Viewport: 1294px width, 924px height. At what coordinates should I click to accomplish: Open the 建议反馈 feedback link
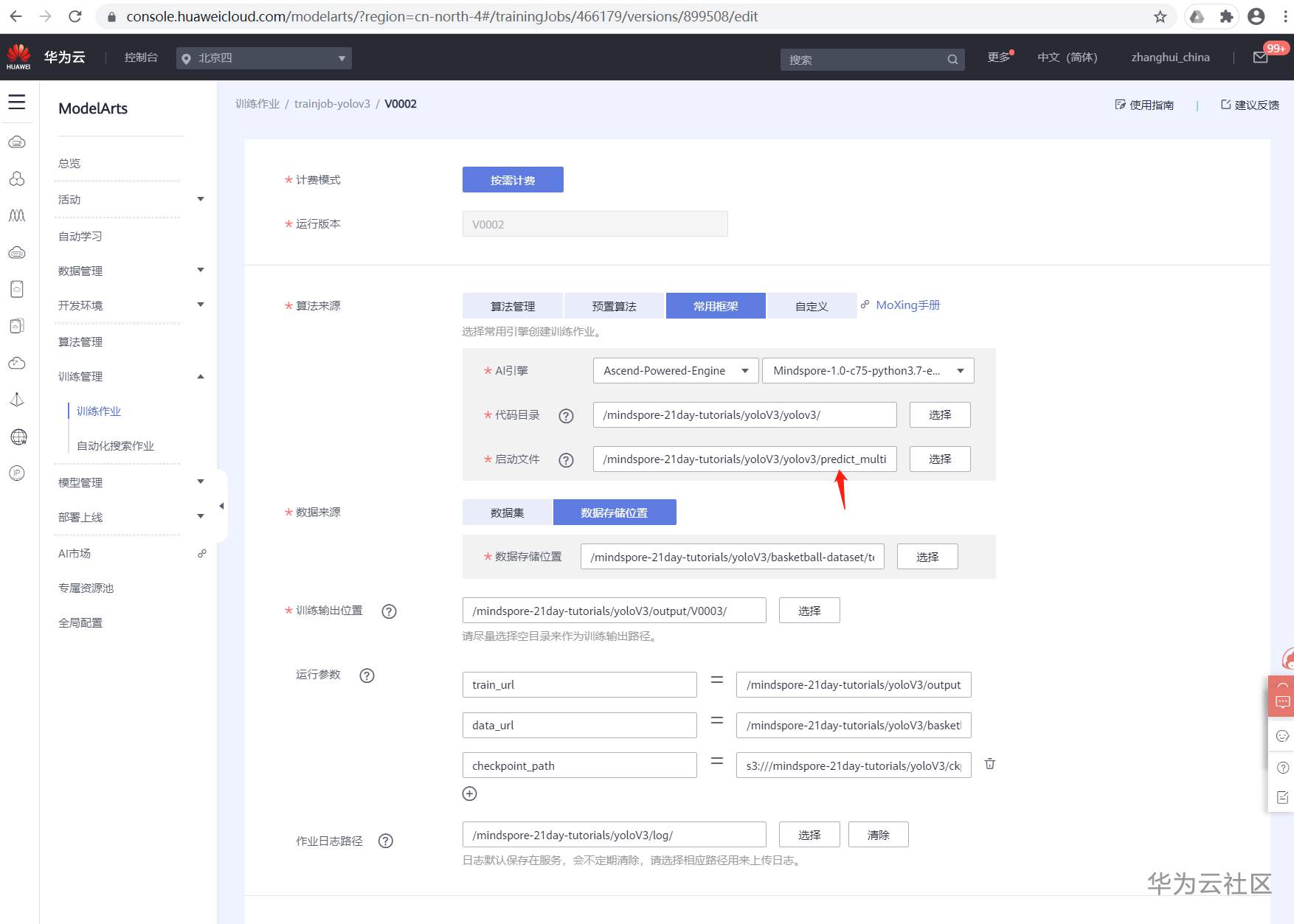point(1250,105)
